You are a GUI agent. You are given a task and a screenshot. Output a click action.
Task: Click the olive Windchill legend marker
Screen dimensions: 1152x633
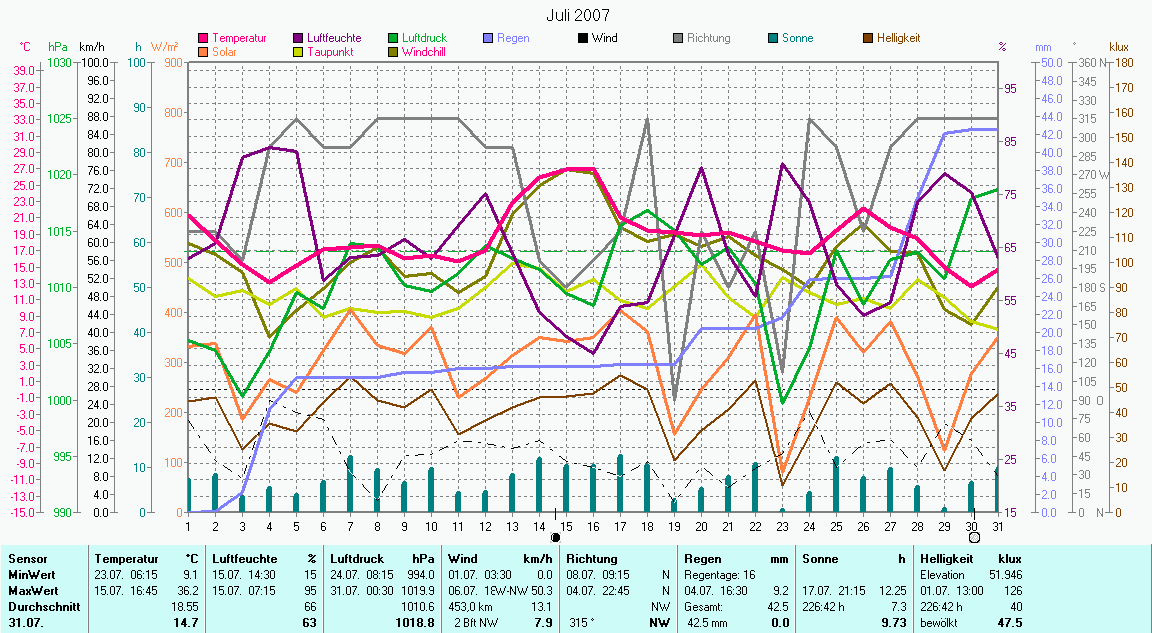[x=394, y=52]
